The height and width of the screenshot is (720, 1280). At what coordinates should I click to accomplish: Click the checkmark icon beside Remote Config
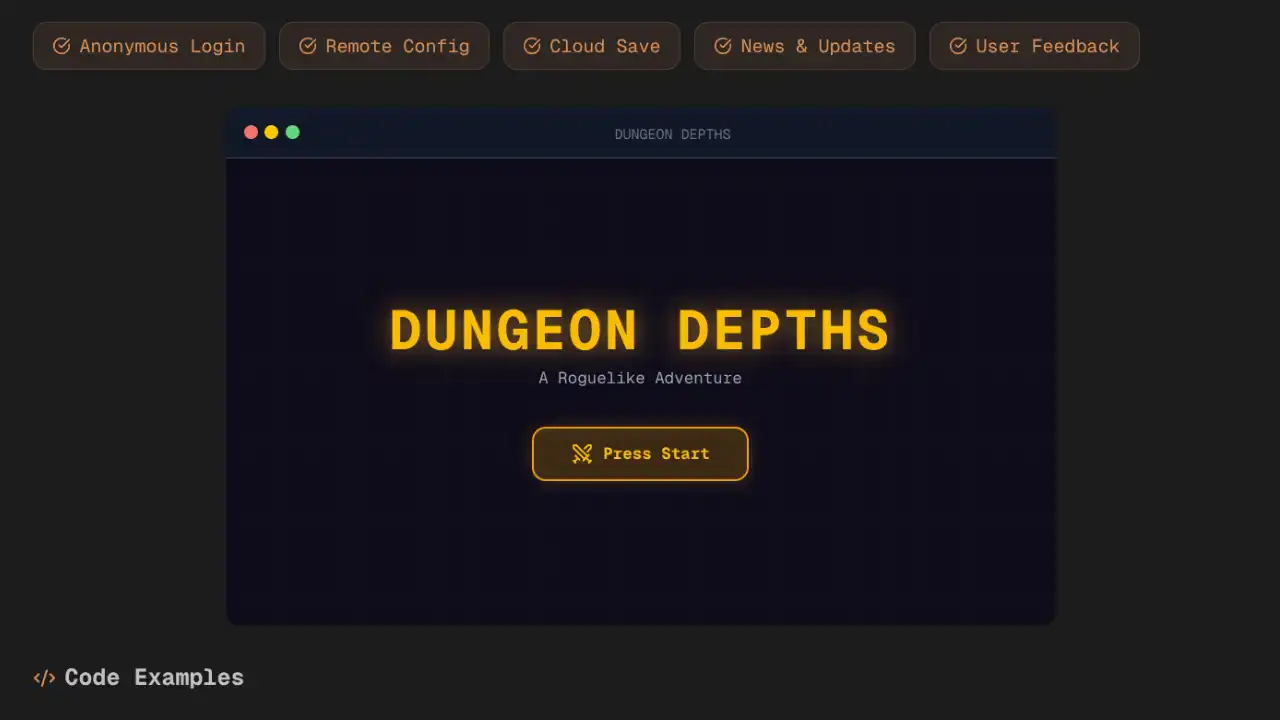coord(308,46)
